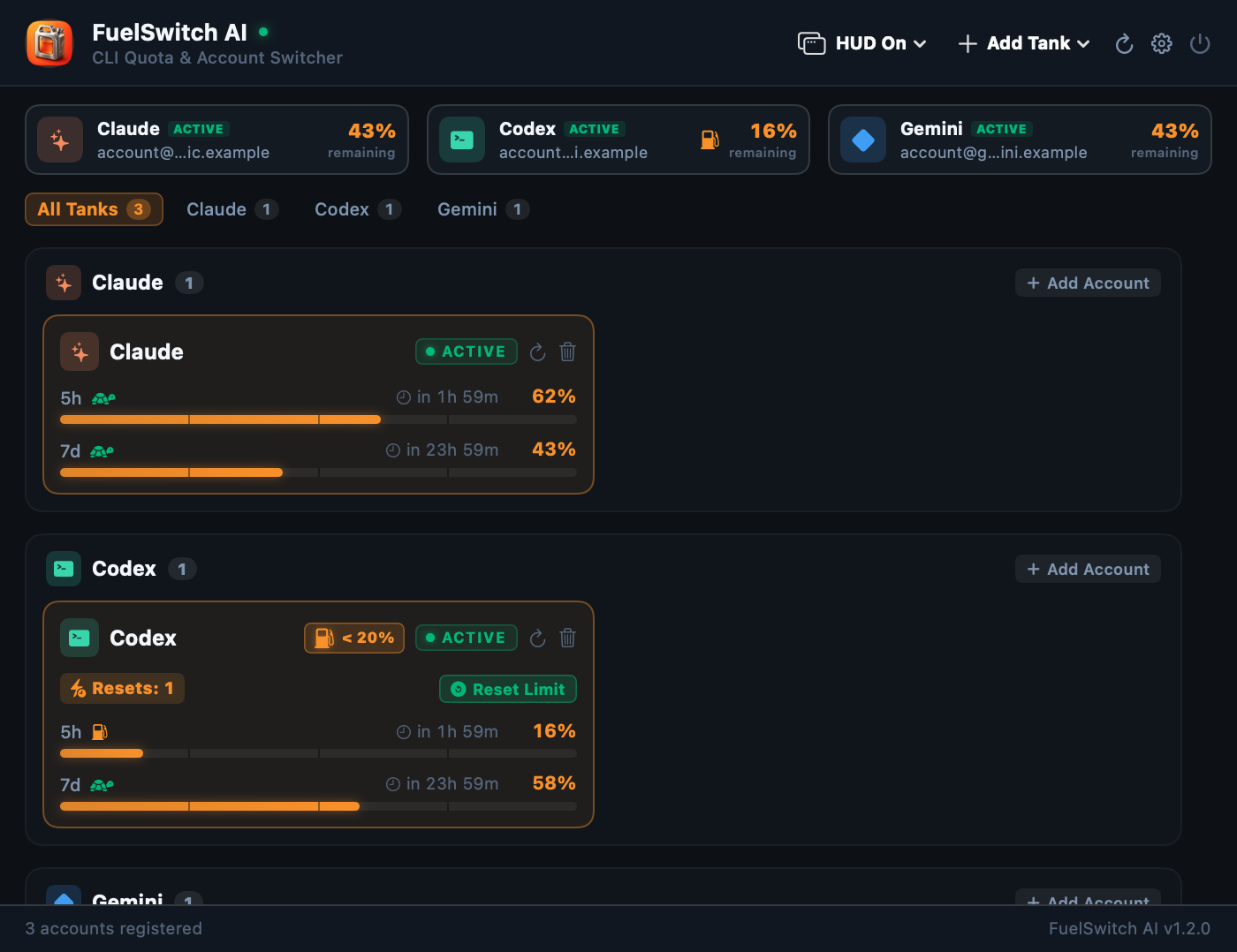1237x952 pixels.
Task: Click fuel pump icon on Codex 5h row
Action: point(100,732)
